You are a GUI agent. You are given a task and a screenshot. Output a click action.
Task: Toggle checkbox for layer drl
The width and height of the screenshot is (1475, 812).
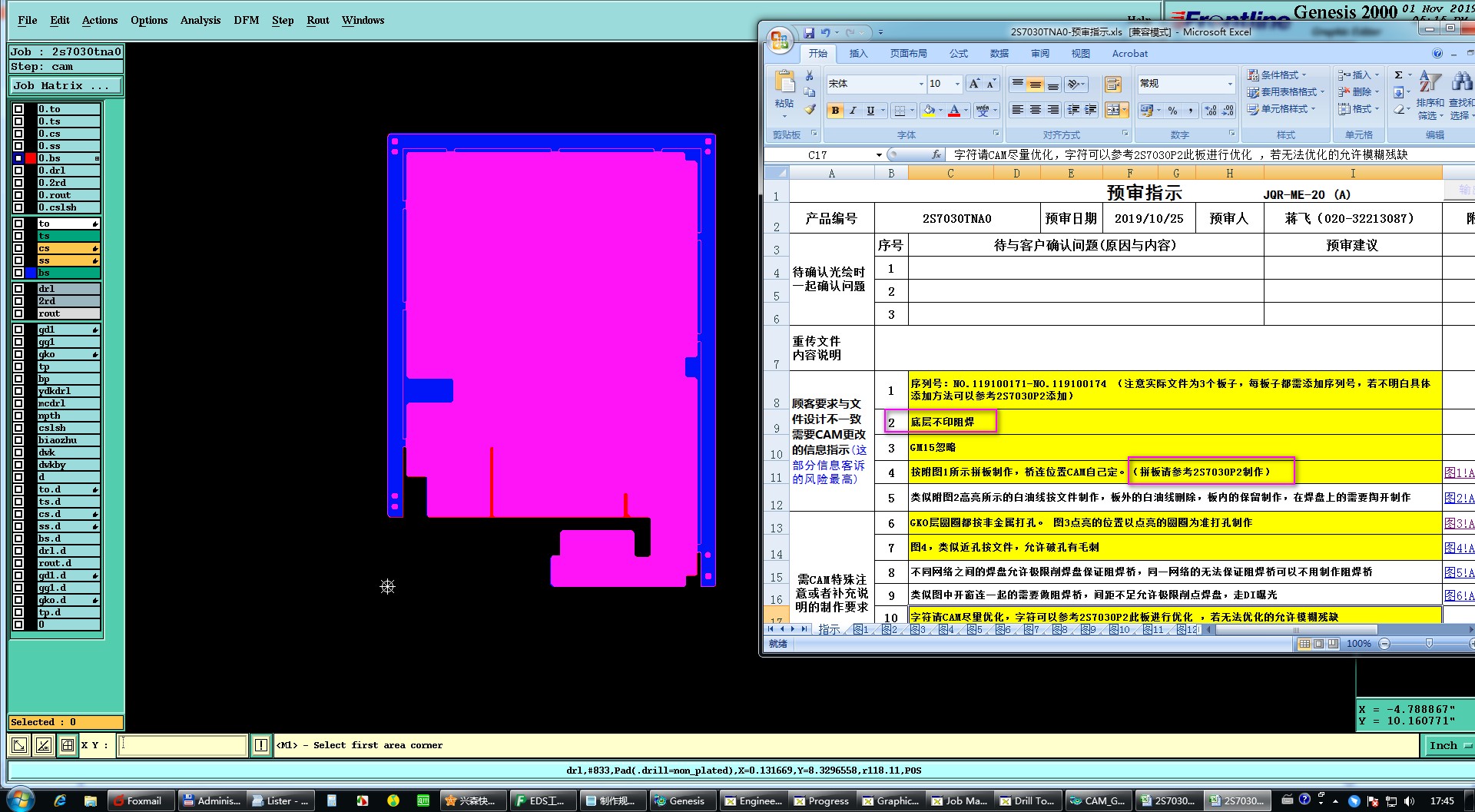click(18, 289)
